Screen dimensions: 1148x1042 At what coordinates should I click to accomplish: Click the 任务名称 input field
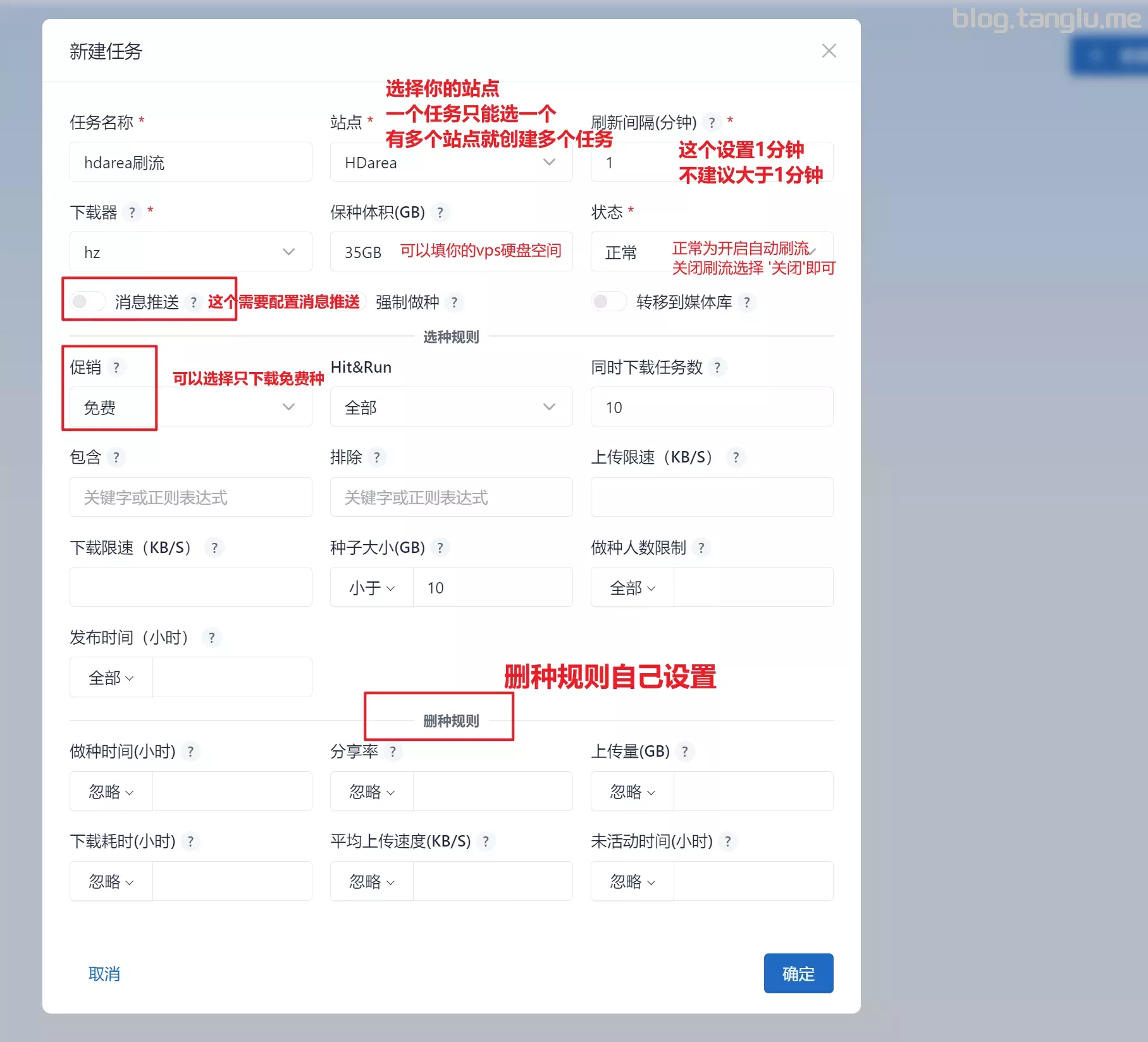coord(190,163)
